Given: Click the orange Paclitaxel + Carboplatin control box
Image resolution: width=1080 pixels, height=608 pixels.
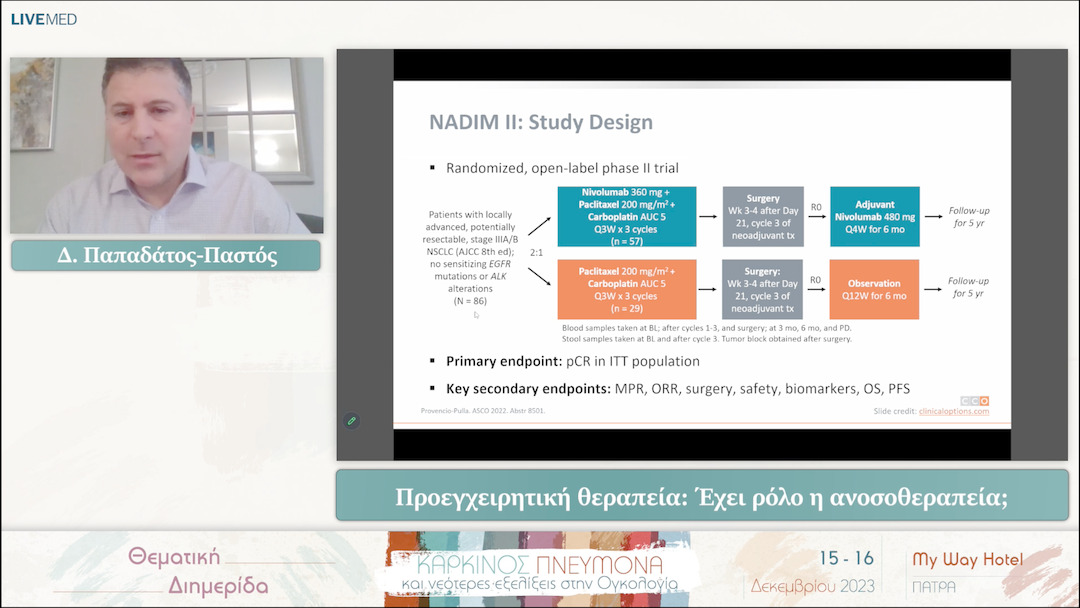Looking at the screenshot, I should [x=626, y=289].
